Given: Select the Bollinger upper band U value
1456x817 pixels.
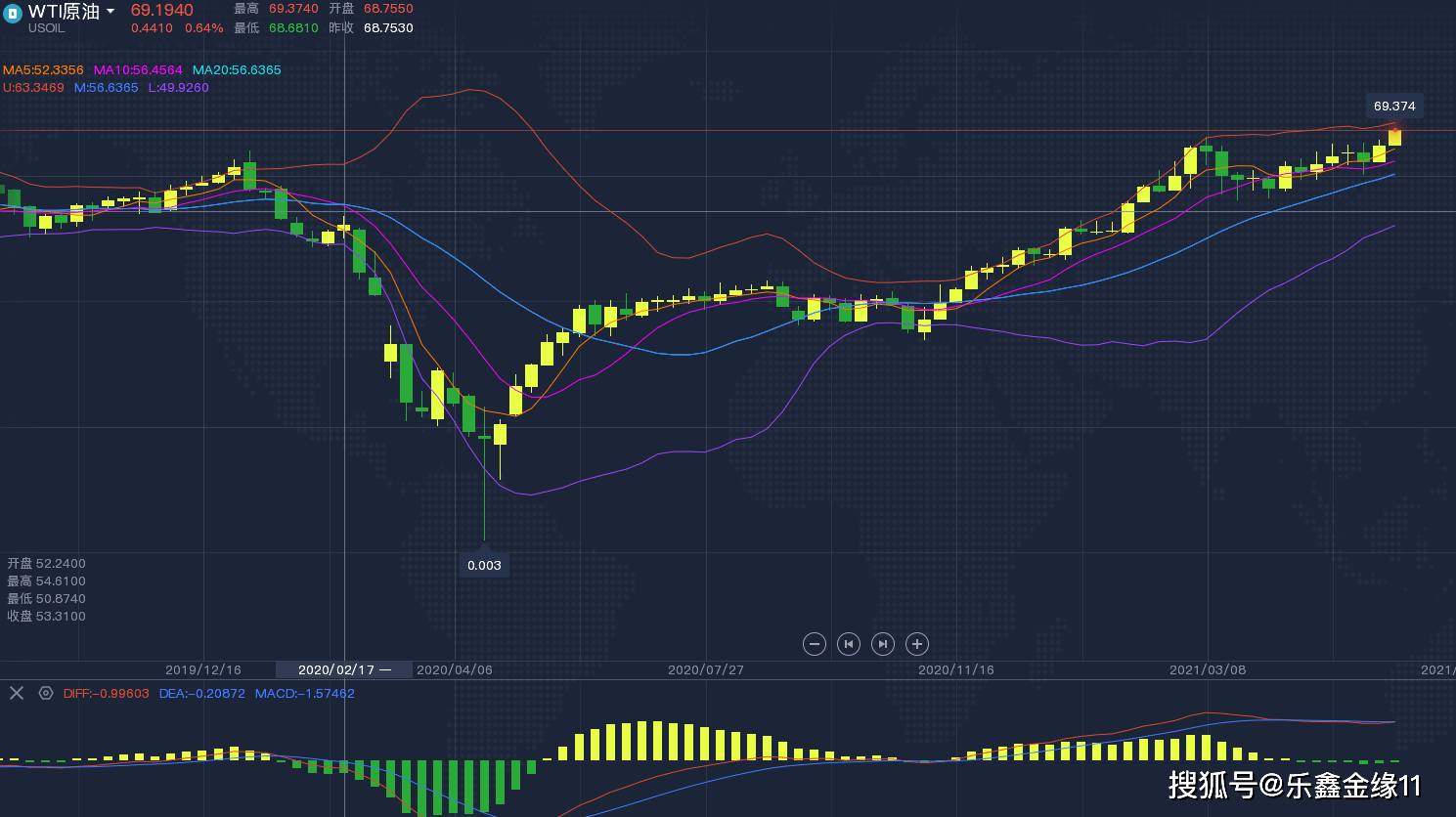Looking at the screenshot, I should (33, 88).
